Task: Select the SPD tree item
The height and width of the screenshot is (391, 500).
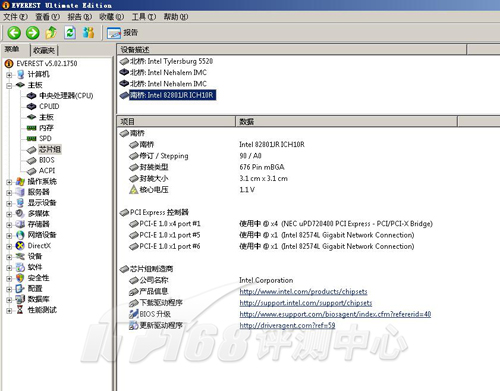Action: point(45,138)
